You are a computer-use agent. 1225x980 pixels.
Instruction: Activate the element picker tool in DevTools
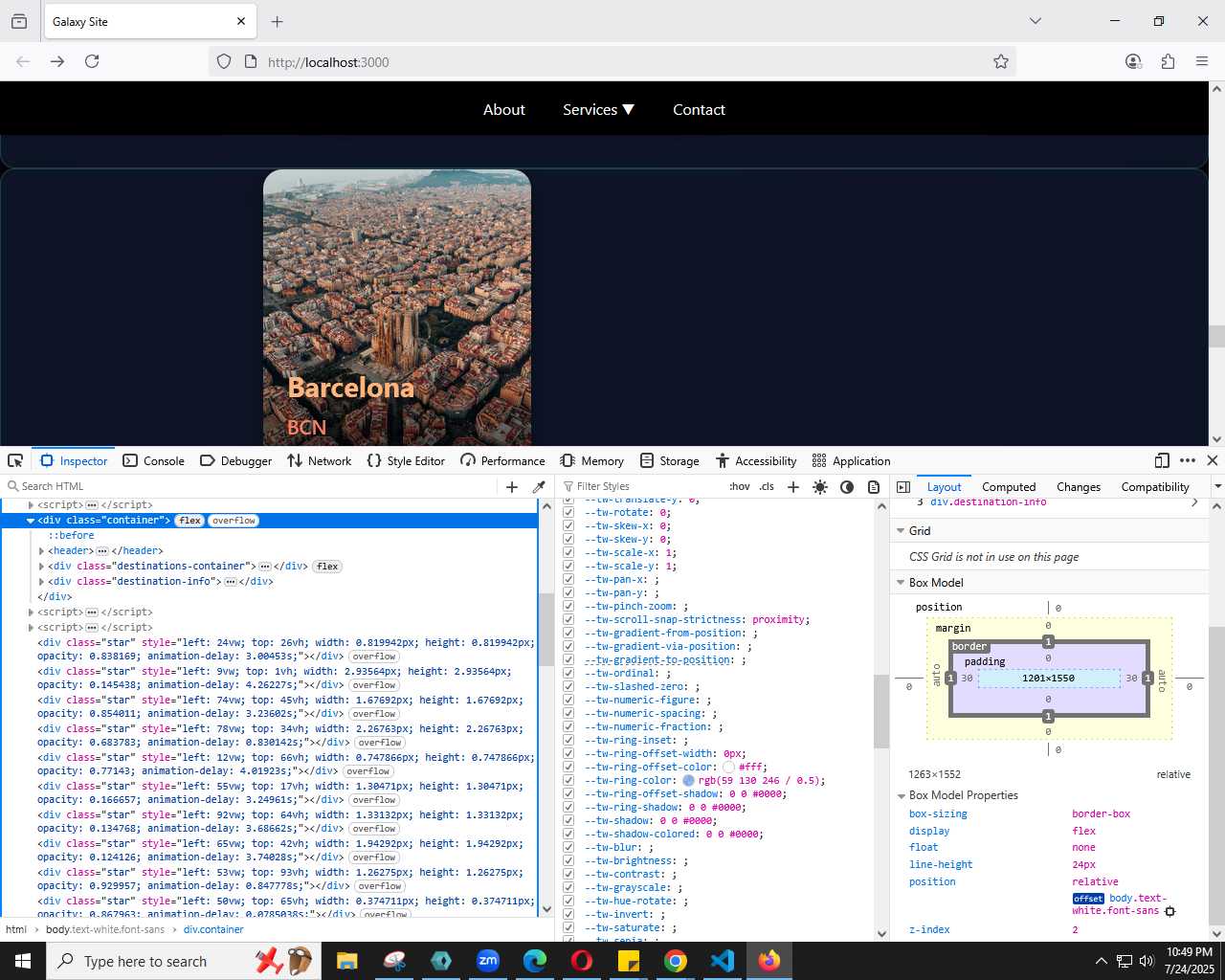point(15,460)
